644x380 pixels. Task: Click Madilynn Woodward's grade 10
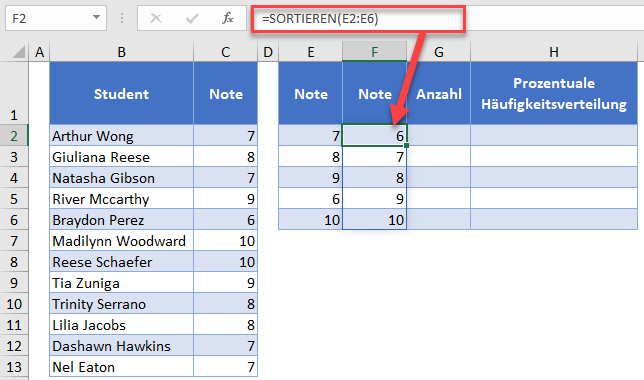click(225, 240)
